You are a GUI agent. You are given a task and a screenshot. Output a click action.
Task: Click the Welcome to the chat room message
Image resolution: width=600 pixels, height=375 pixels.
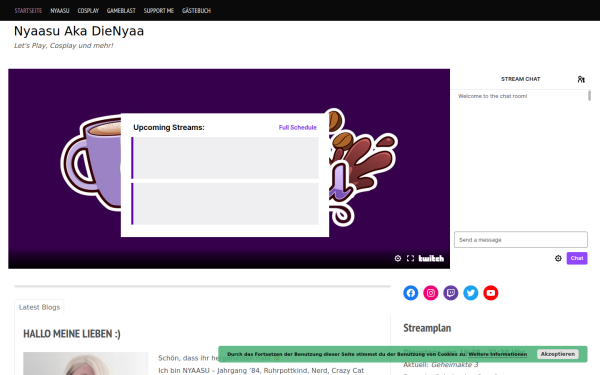coord(492,96)
